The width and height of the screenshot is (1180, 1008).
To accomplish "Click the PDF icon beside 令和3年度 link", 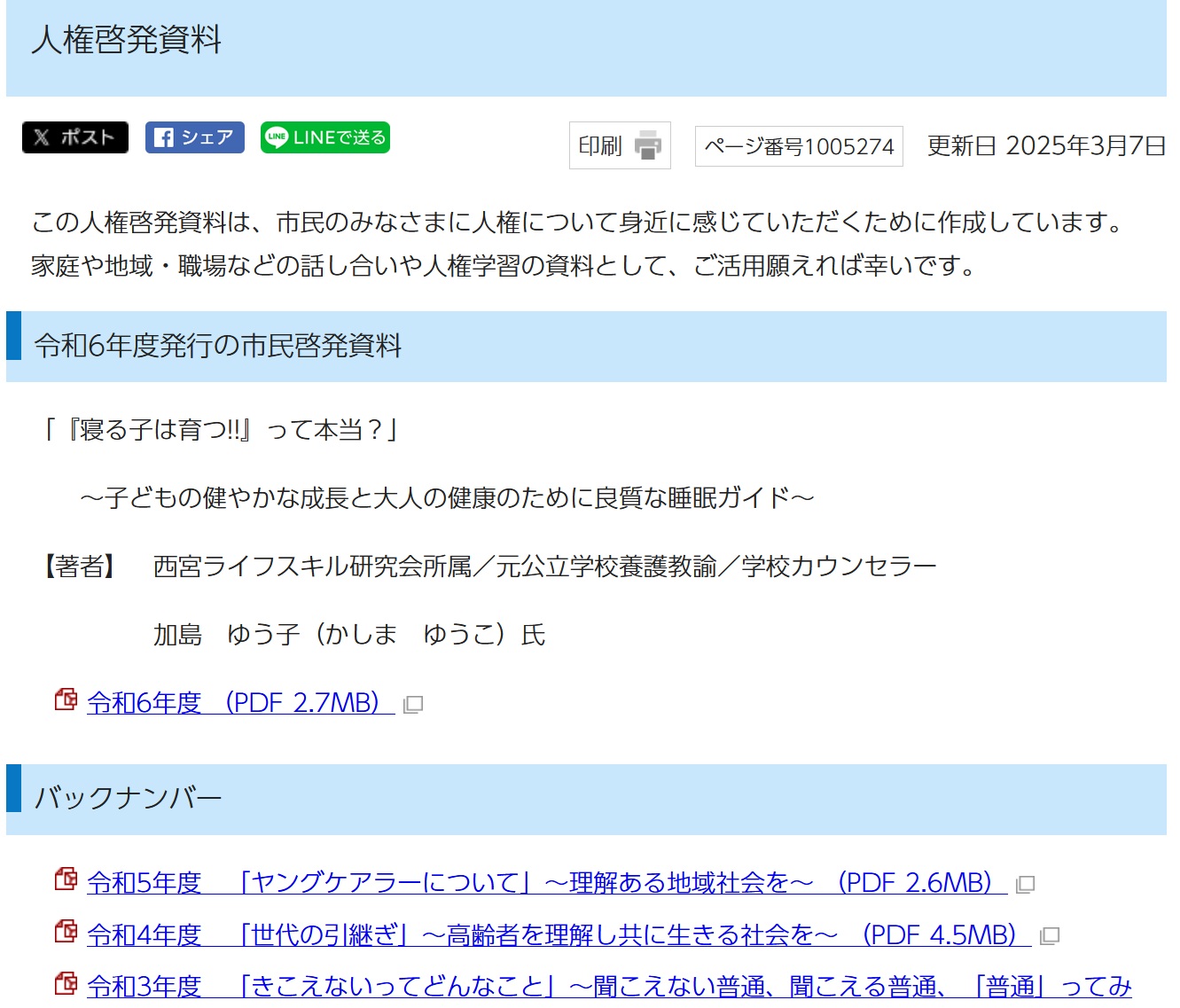I will click(66, 983).
